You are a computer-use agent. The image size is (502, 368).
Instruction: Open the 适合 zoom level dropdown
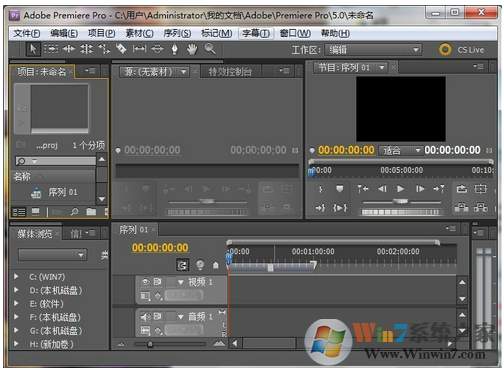[x=400, y=151]
